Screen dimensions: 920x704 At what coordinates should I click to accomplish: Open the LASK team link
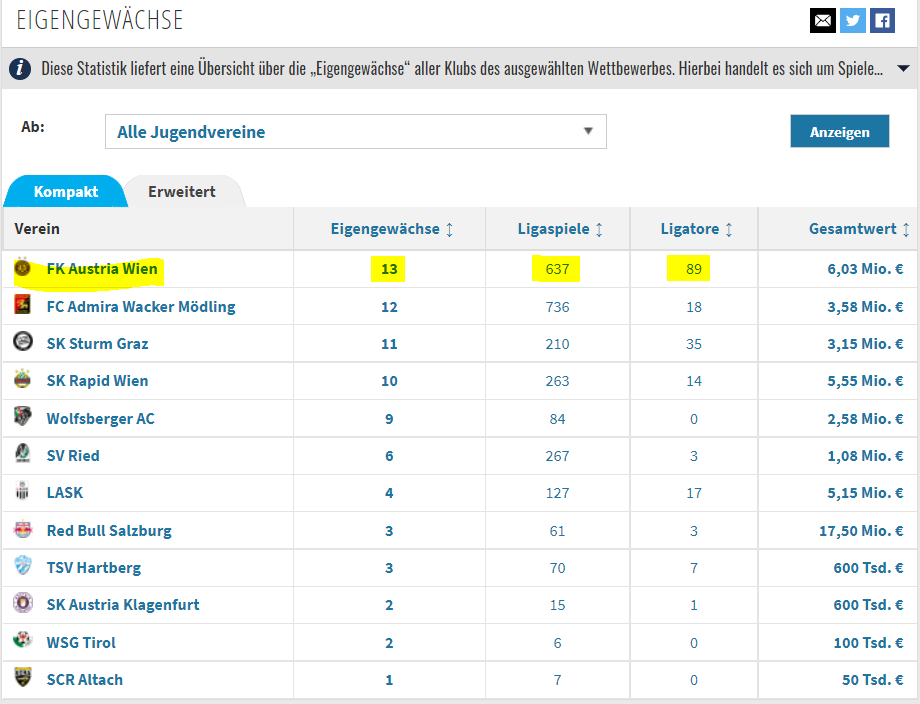click(65, 493)
